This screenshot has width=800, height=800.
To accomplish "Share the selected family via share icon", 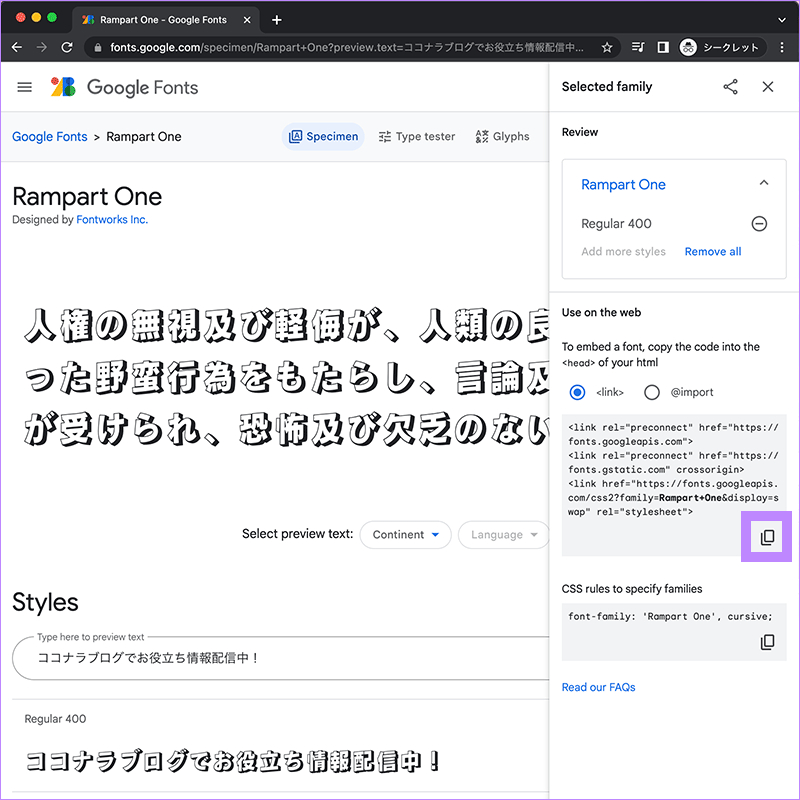I will coord(730,87).
